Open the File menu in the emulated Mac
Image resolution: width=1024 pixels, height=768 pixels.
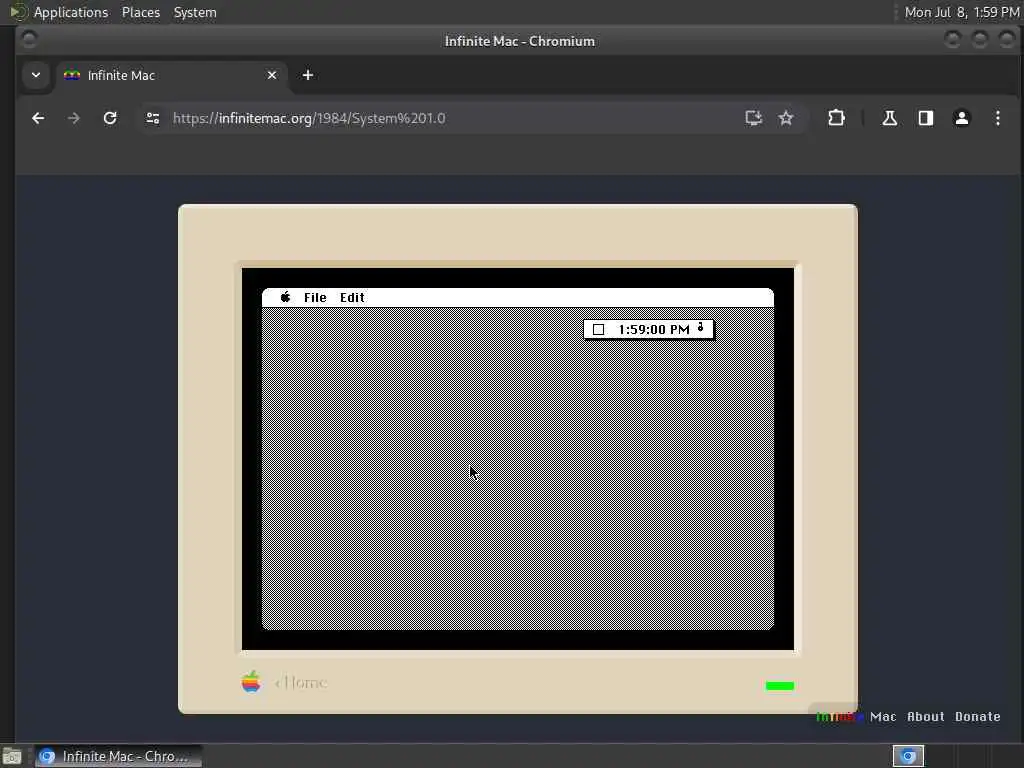315,297
